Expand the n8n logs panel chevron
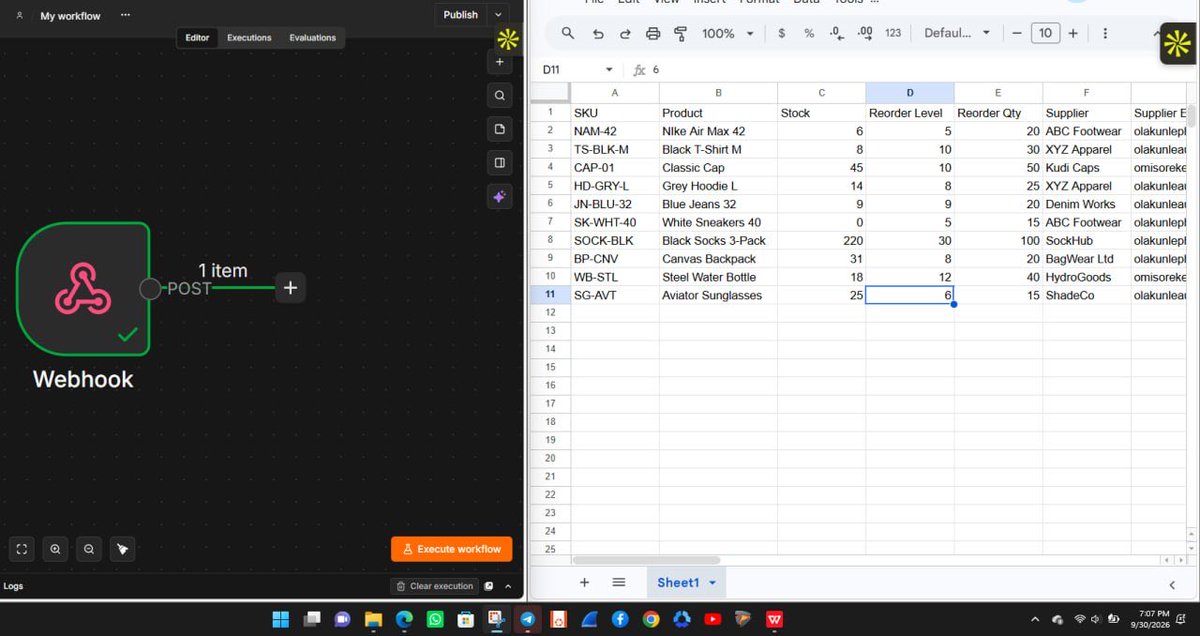Screen dimensions: 1200x636 click(508, 586)
